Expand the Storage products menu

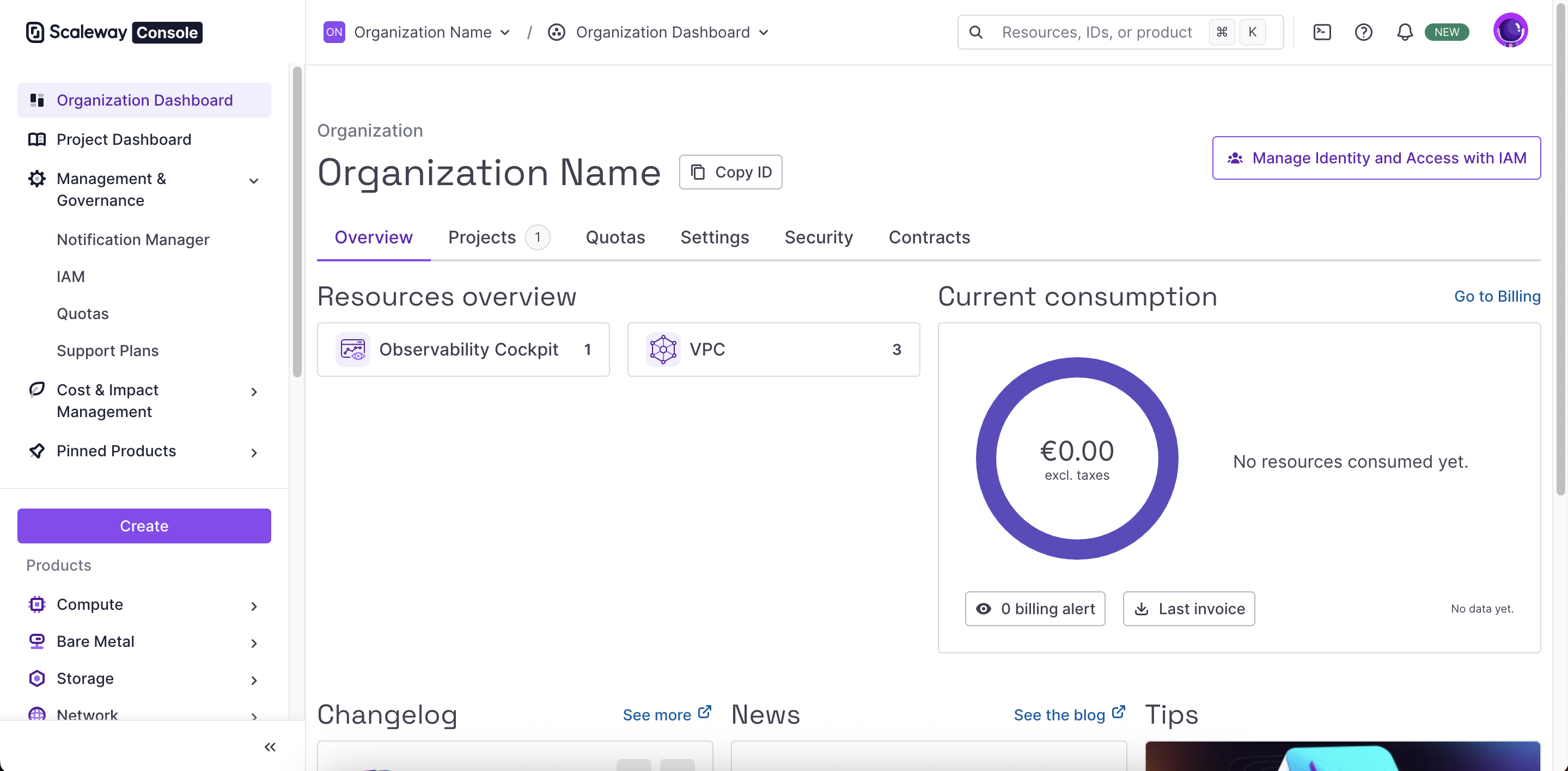point(254,680)
